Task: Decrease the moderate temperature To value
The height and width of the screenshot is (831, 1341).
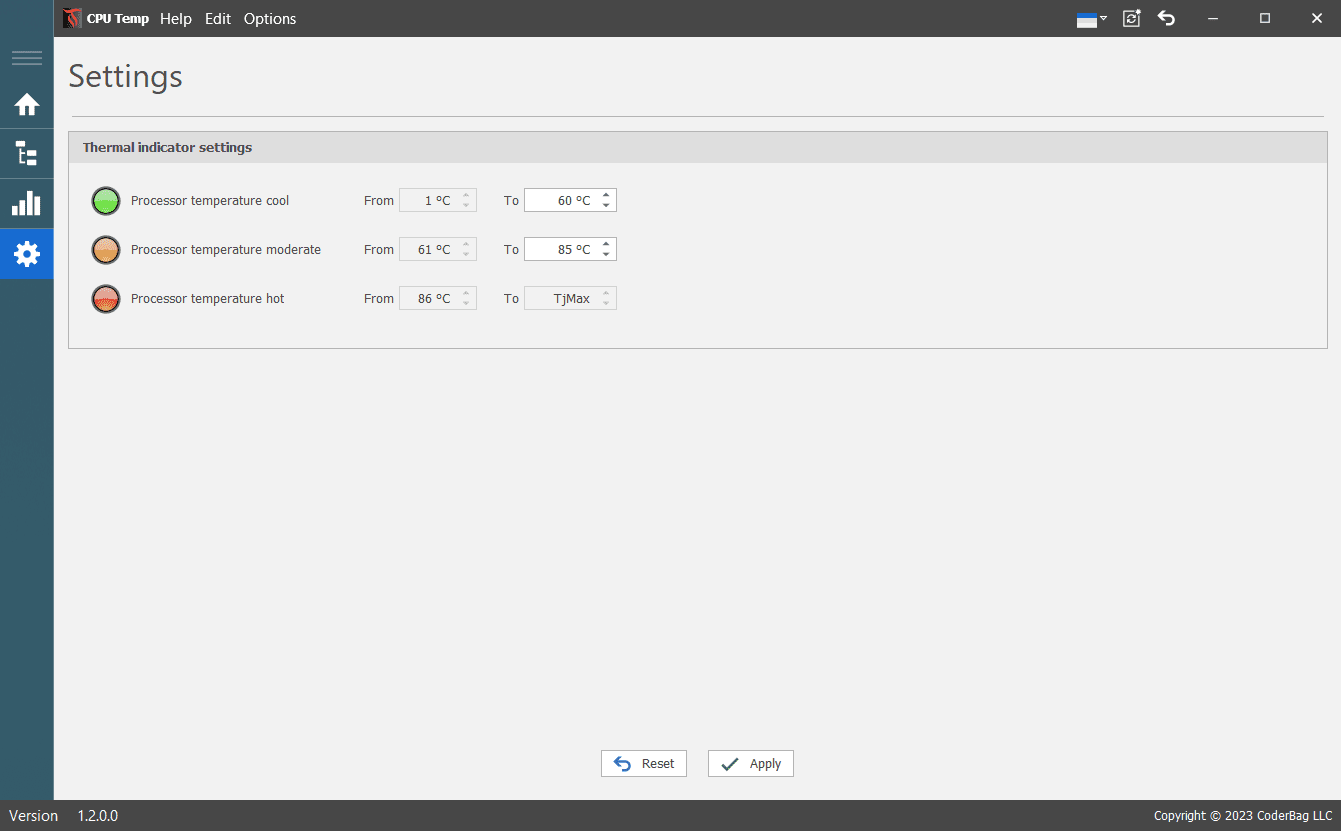Action: pos(606,255)
